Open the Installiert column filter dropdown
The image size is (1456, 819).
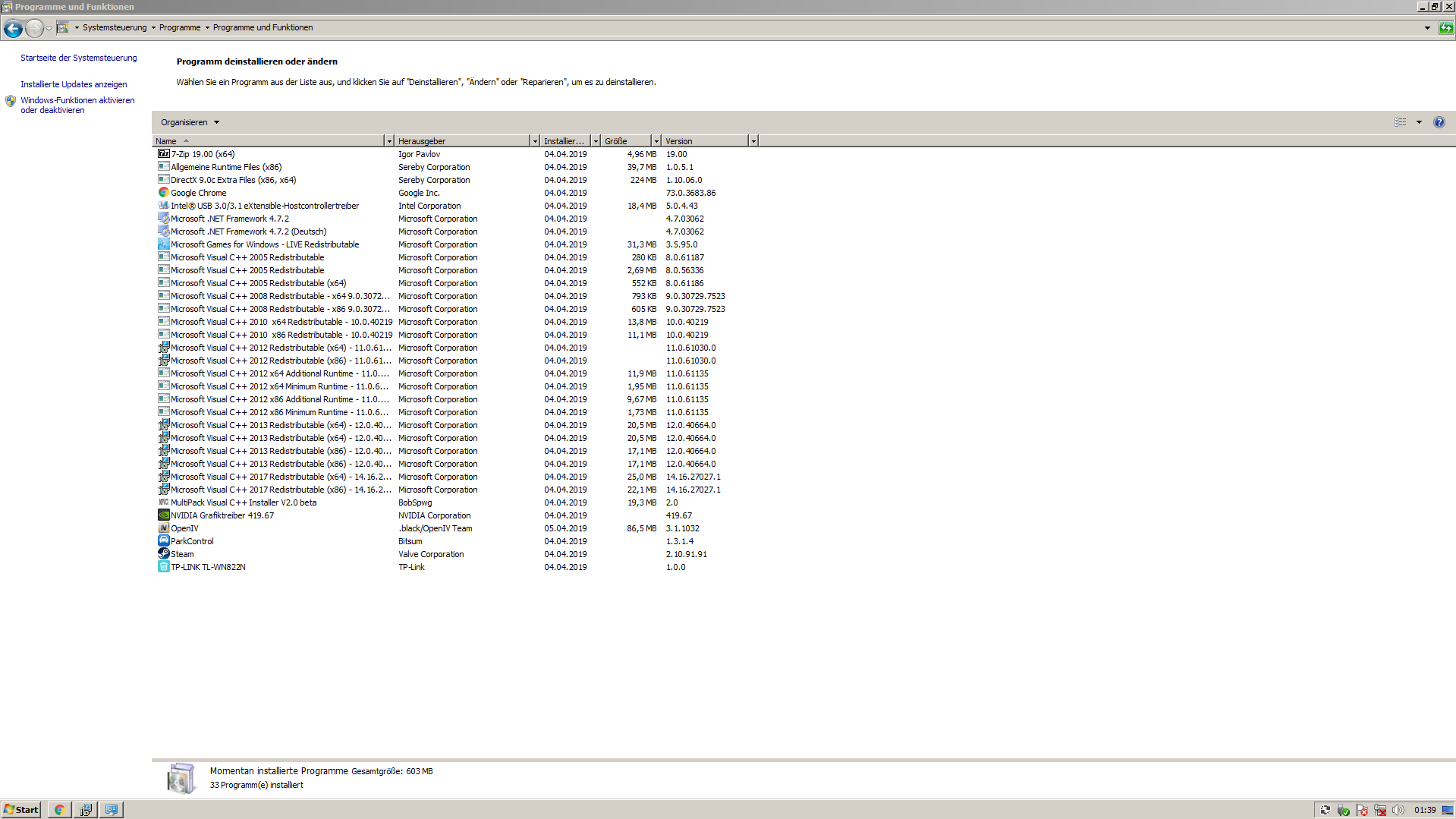click(x=596, y=141)
